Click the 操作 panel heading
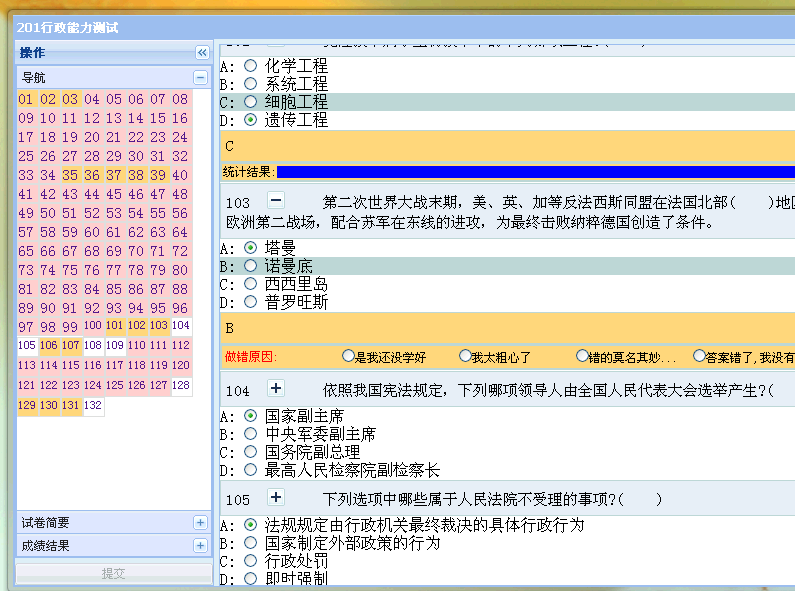Screen dimensions: 795x591 click(x=32, y=53)
